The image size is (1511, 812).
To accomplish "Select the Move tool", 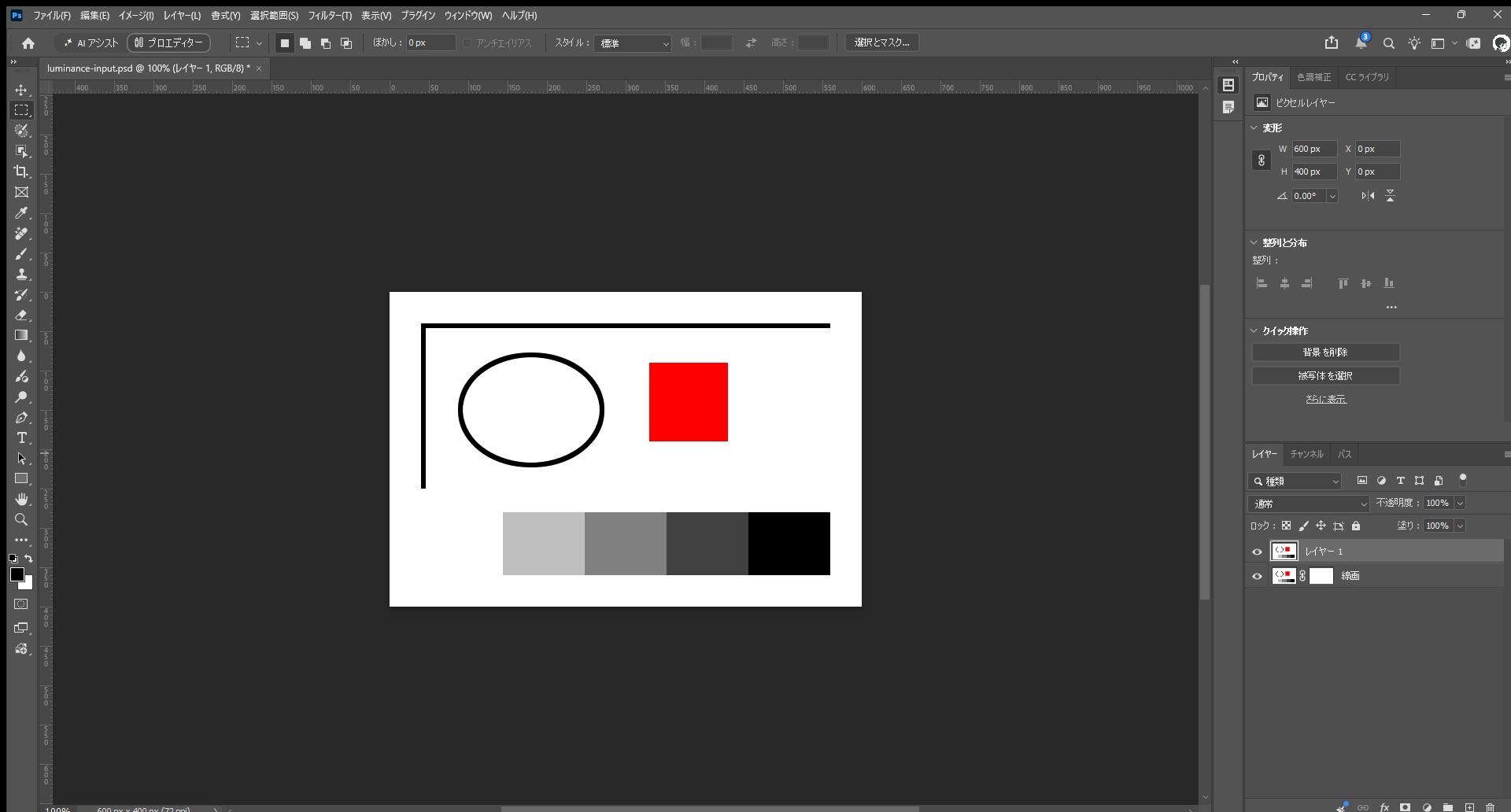I will pyautogui.click(x=21, y=90).
